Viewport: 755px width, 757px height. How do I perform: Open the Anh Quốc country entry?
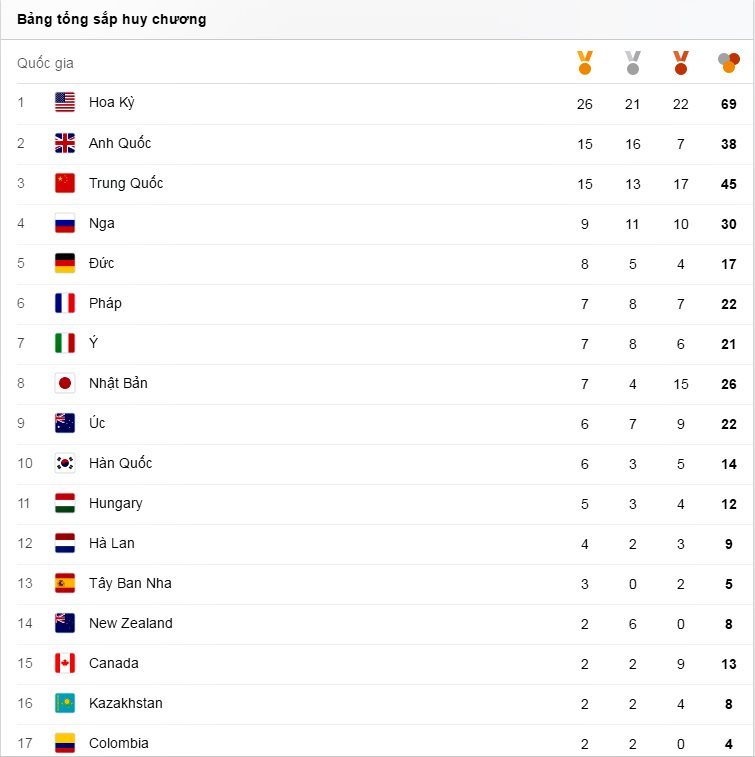(x=120, y=143)
